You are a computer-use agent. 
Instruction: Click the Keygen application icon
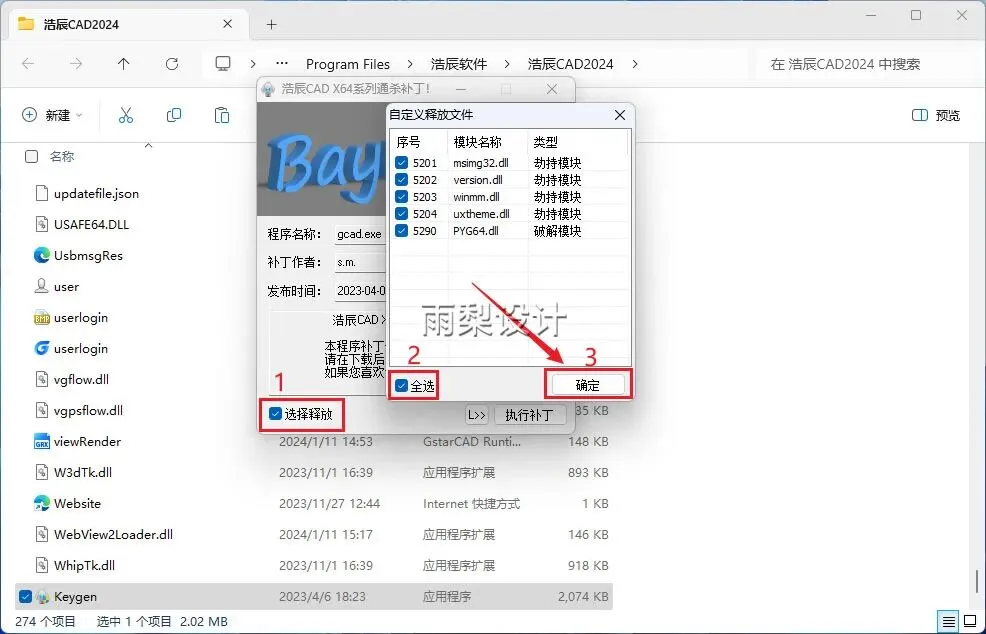42,596
